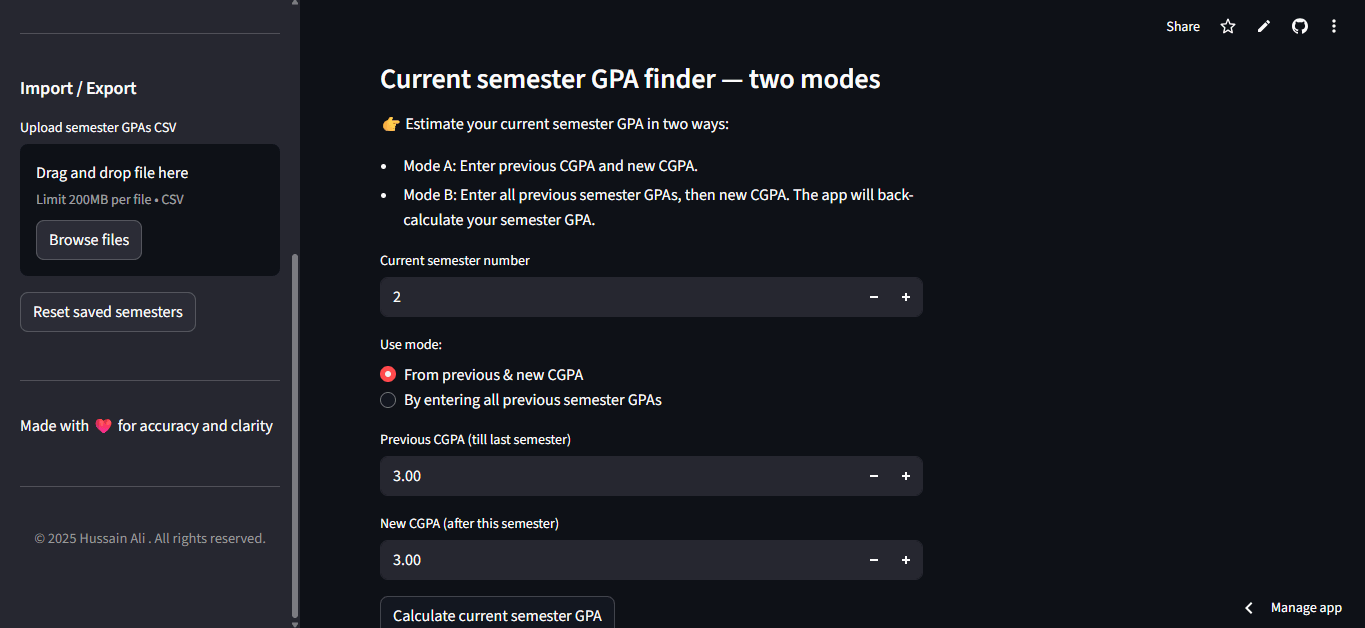This screenshot has height=628, width=1365.
Task: Open the three-dot overflow menu
Action: pyautogui.click(x=1334, y=26)
